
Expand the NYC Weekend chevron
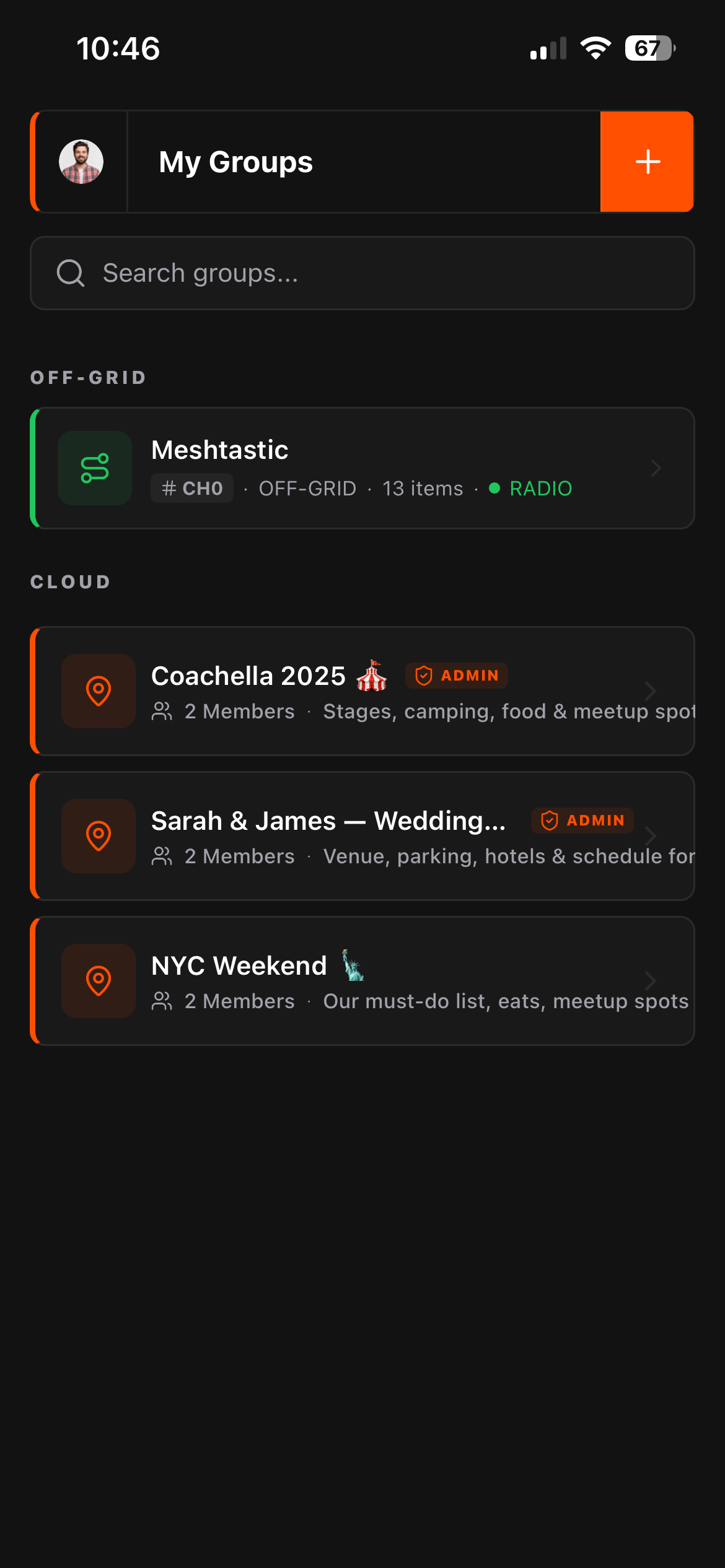coord(650,981)
